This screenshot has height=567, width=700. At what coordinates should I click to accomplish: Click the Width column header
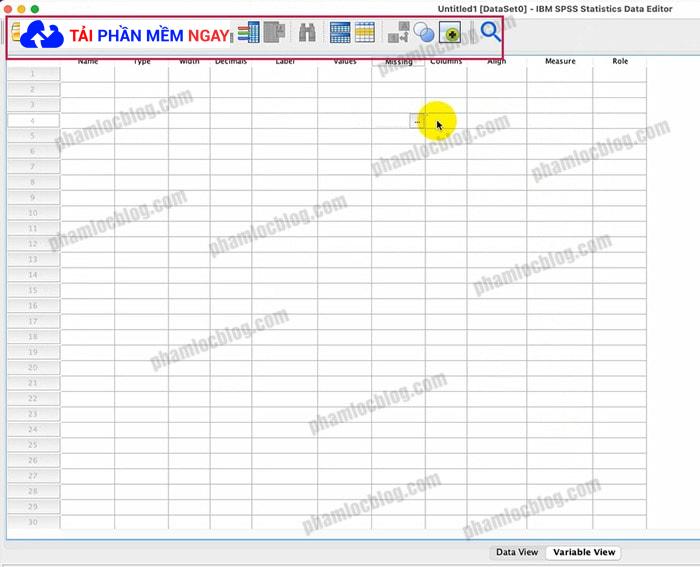(x=189, y=62)
